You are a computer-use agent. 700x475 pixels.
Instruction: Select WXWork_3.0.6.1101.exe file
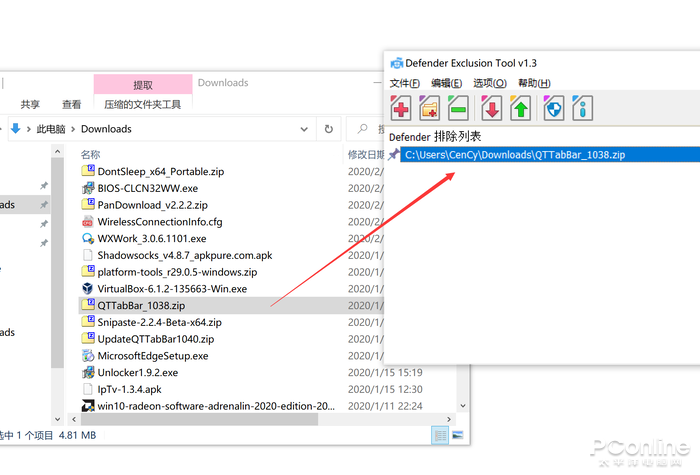(152, 238)
